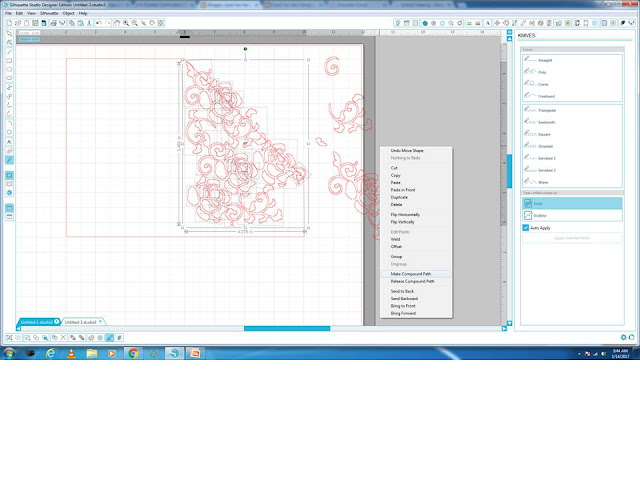Choose Release Compound Path in context menu

(416, 281)
